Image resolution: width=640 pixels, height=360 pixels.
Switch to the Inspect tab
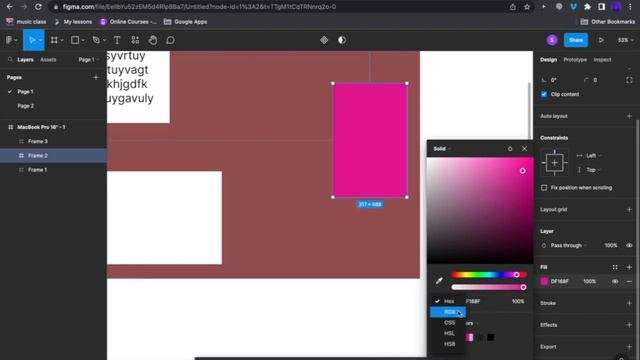coord(602,60)
